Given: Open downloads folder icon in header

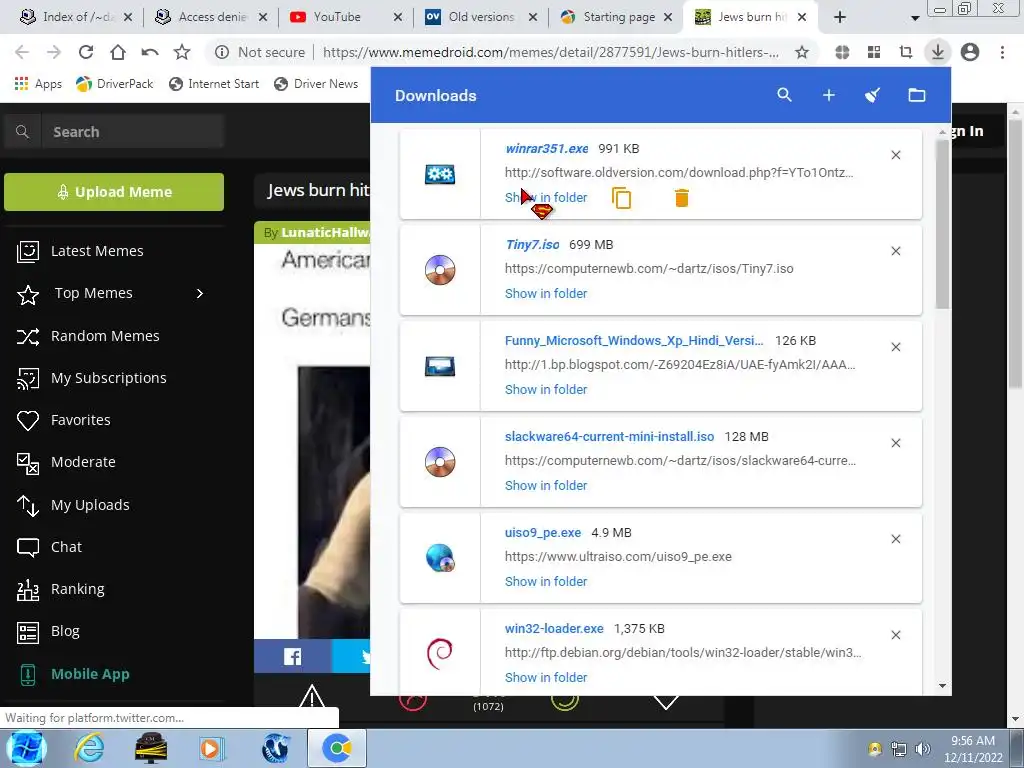Looking at the screenshot, I should tap(917, 95).
